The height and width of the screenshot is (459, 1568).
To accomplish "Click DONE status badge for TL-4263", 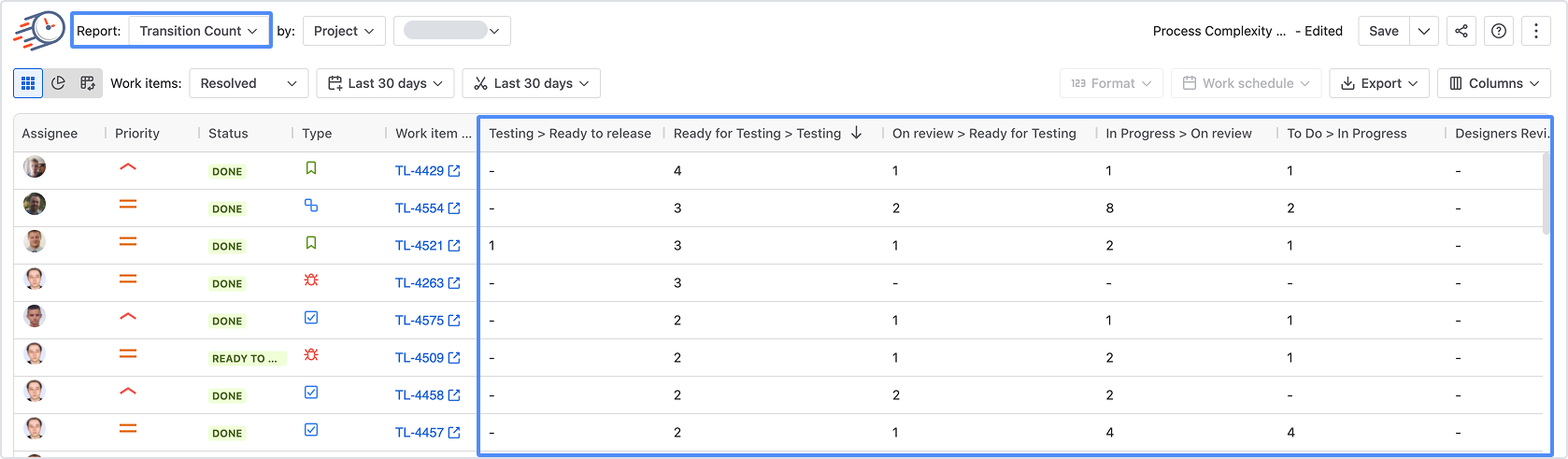I will (x=227, y=284).
